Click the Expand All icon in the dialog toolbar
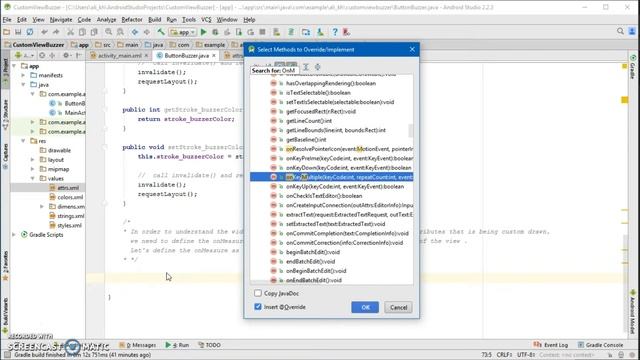Viewport: 640px width, 360px height. (x=306, y=67)
